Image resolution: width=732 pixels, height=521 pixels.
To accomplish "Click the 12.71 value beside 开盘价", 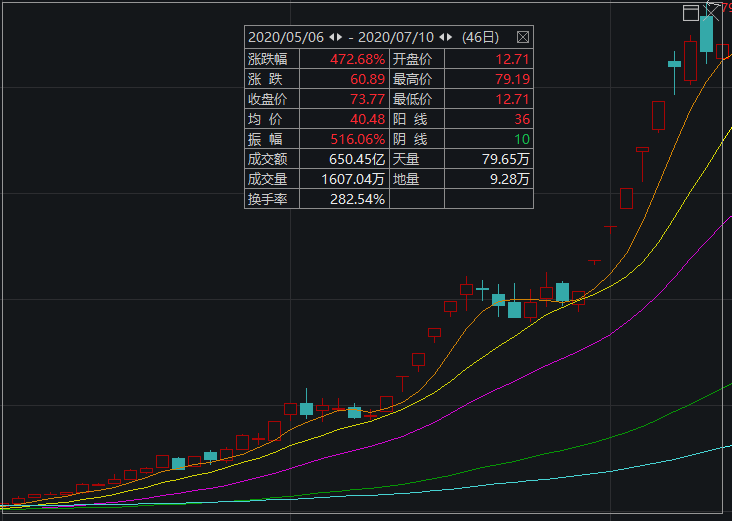I will click(x=513, y=59).
